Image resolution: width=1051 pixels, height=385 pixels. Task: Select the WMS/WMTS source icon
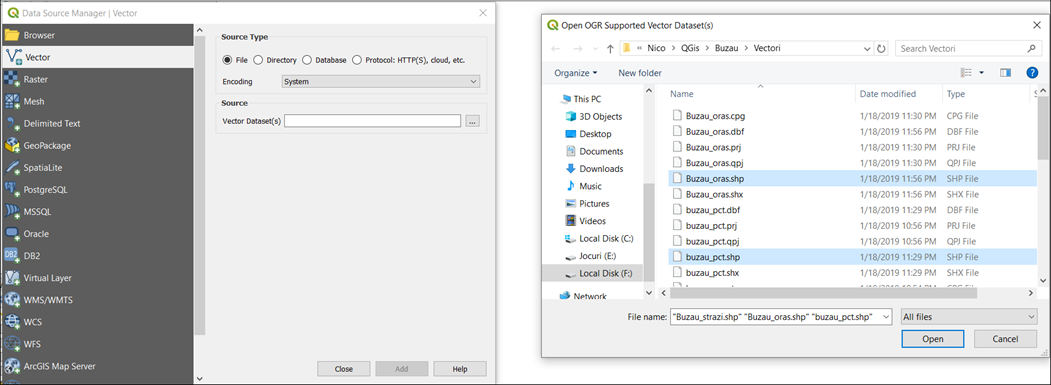pos(12,300)
